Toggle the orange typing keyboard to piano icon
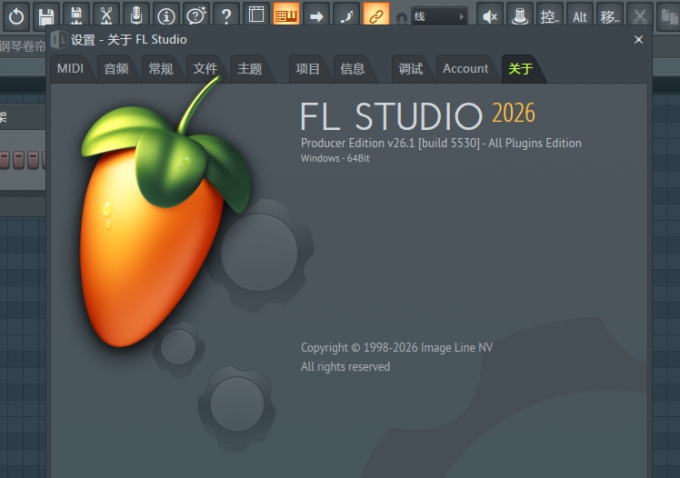Screen dimensions: 680x478 286,15
